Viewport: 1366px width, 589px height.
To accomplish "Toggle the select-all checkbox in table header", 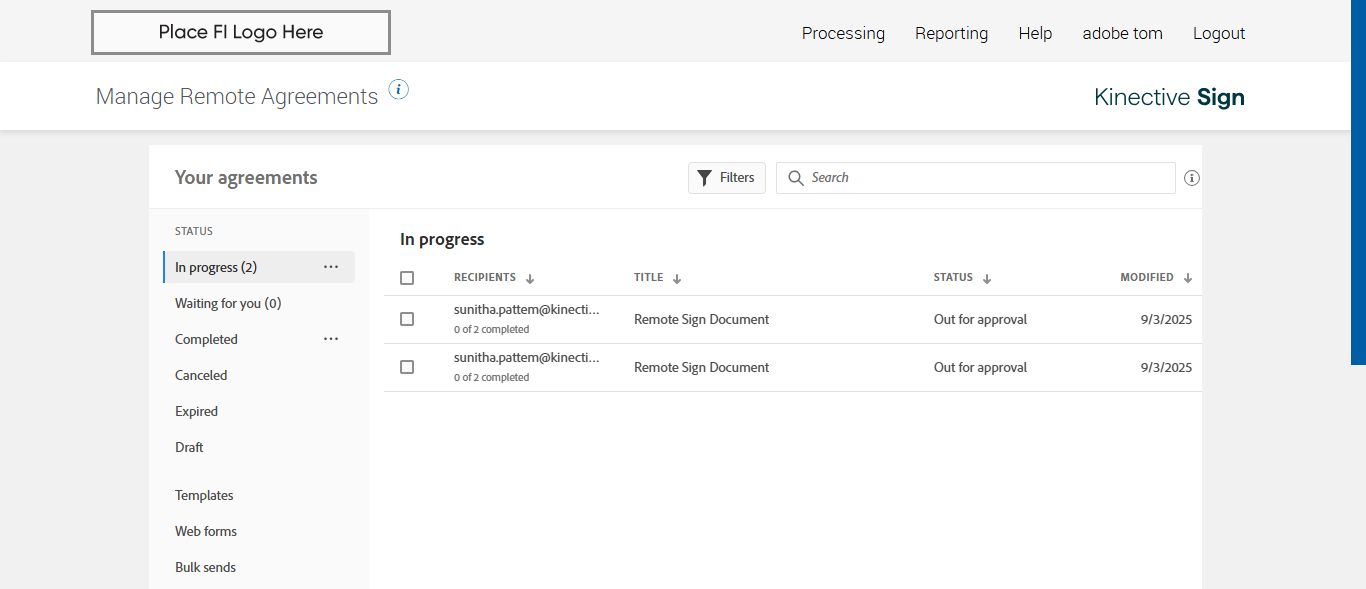I will click(407, 278).
